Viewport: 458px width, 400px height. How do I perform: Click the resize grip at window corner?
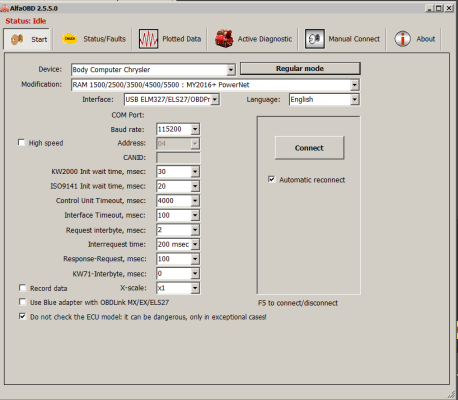[451, 394]
